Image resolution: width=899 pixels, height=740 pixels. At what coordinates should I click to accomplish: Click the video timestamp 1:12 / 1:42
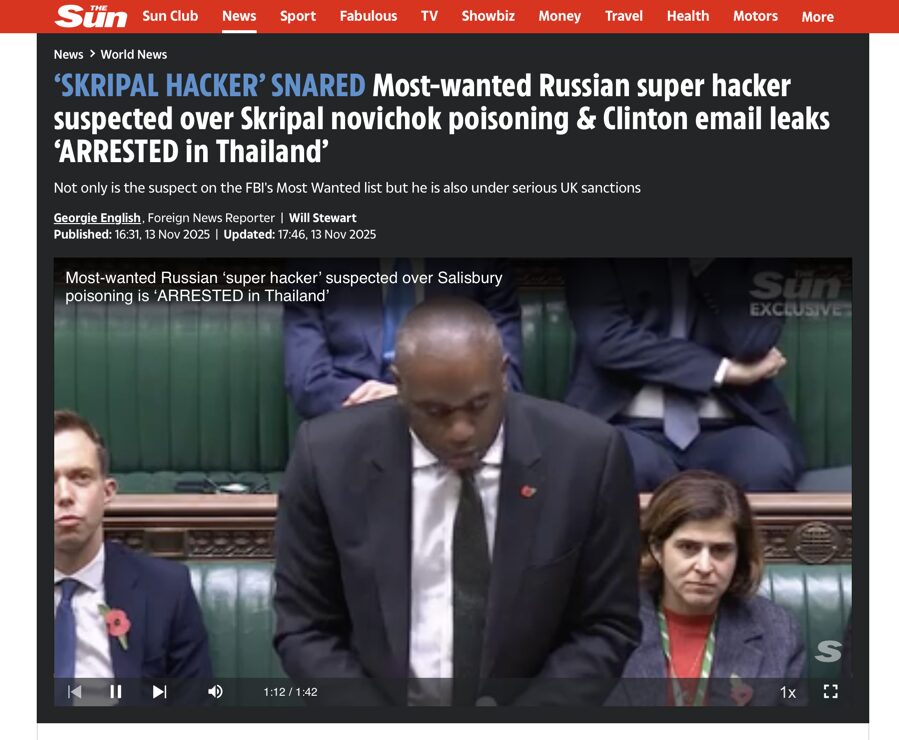(x=290, y=692)
